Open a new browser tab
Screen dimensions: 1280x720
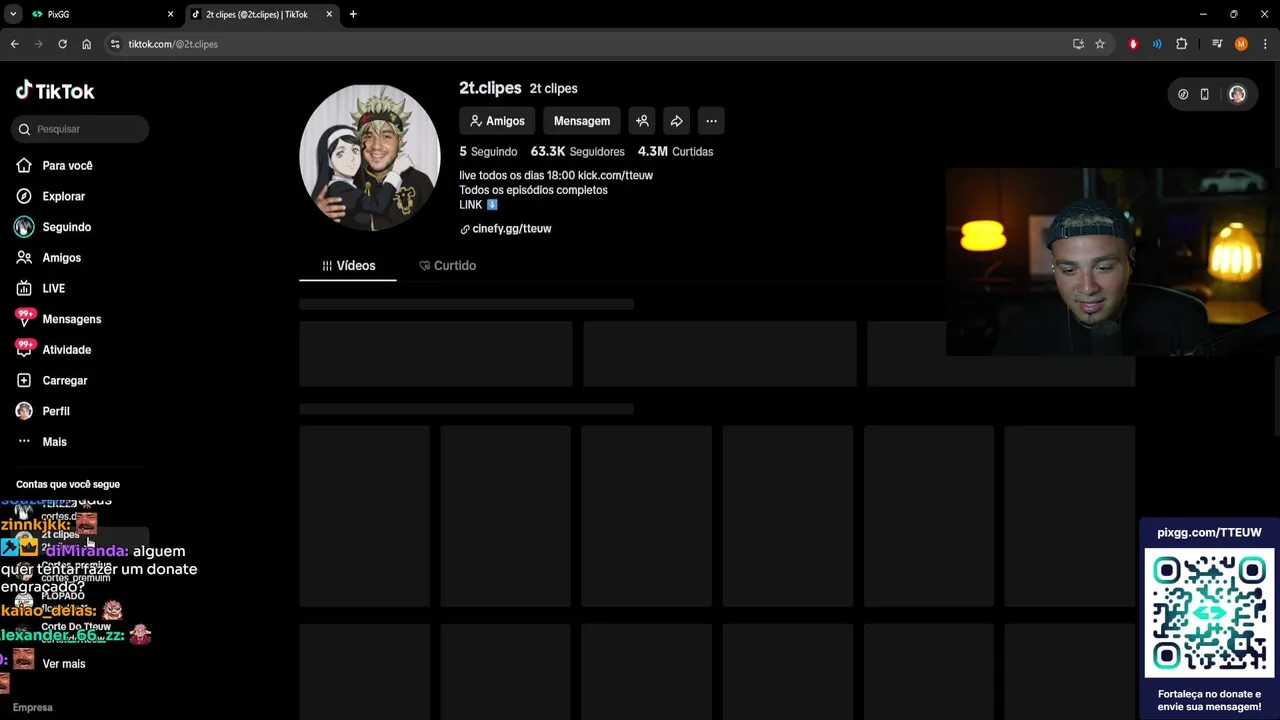pyautogui.click(x=353, y=14)
